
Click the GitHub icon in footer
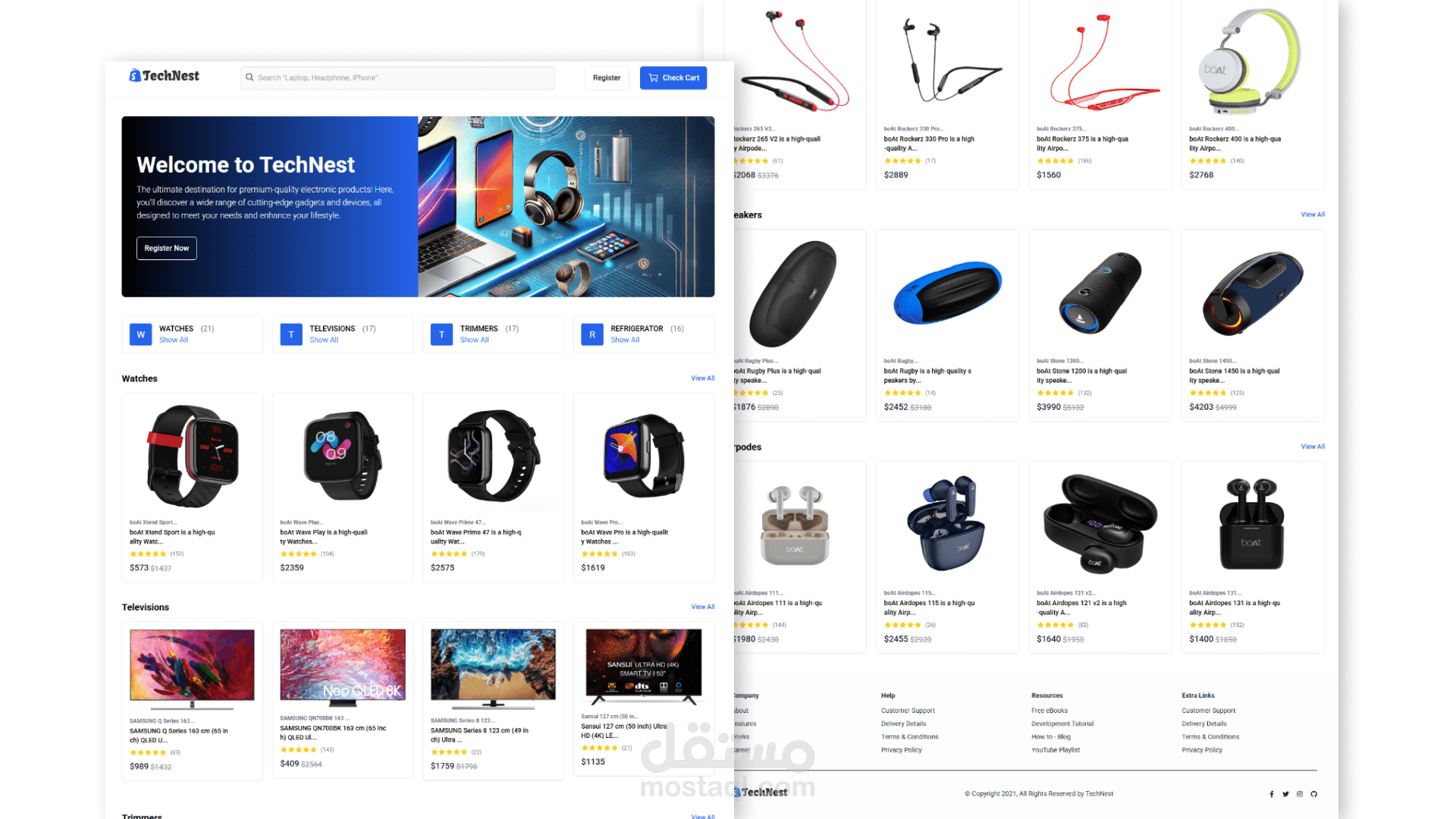[x=1313, y=794]
